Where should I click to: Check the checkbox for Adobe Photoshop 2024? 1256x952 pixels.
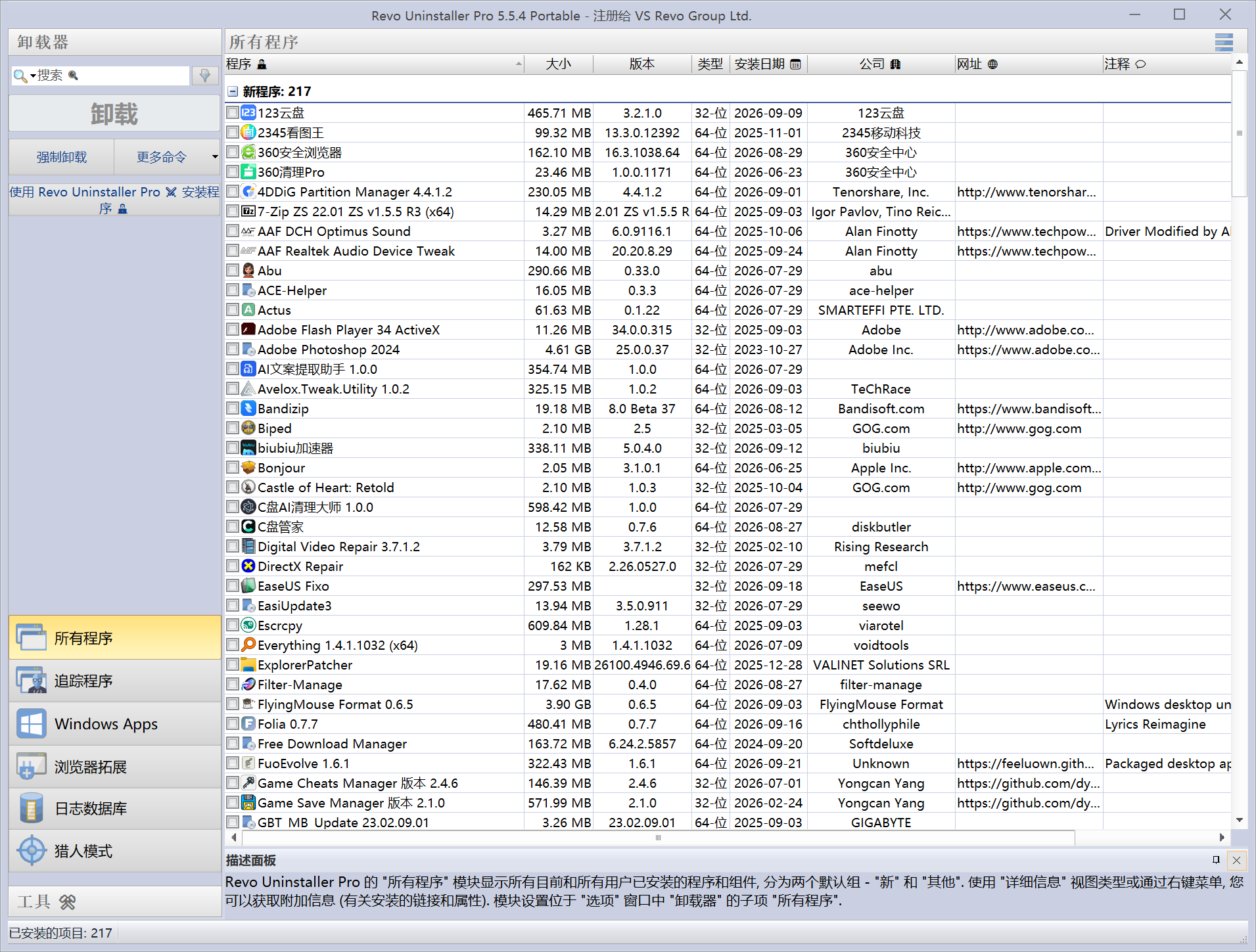[x=232, y=349]
